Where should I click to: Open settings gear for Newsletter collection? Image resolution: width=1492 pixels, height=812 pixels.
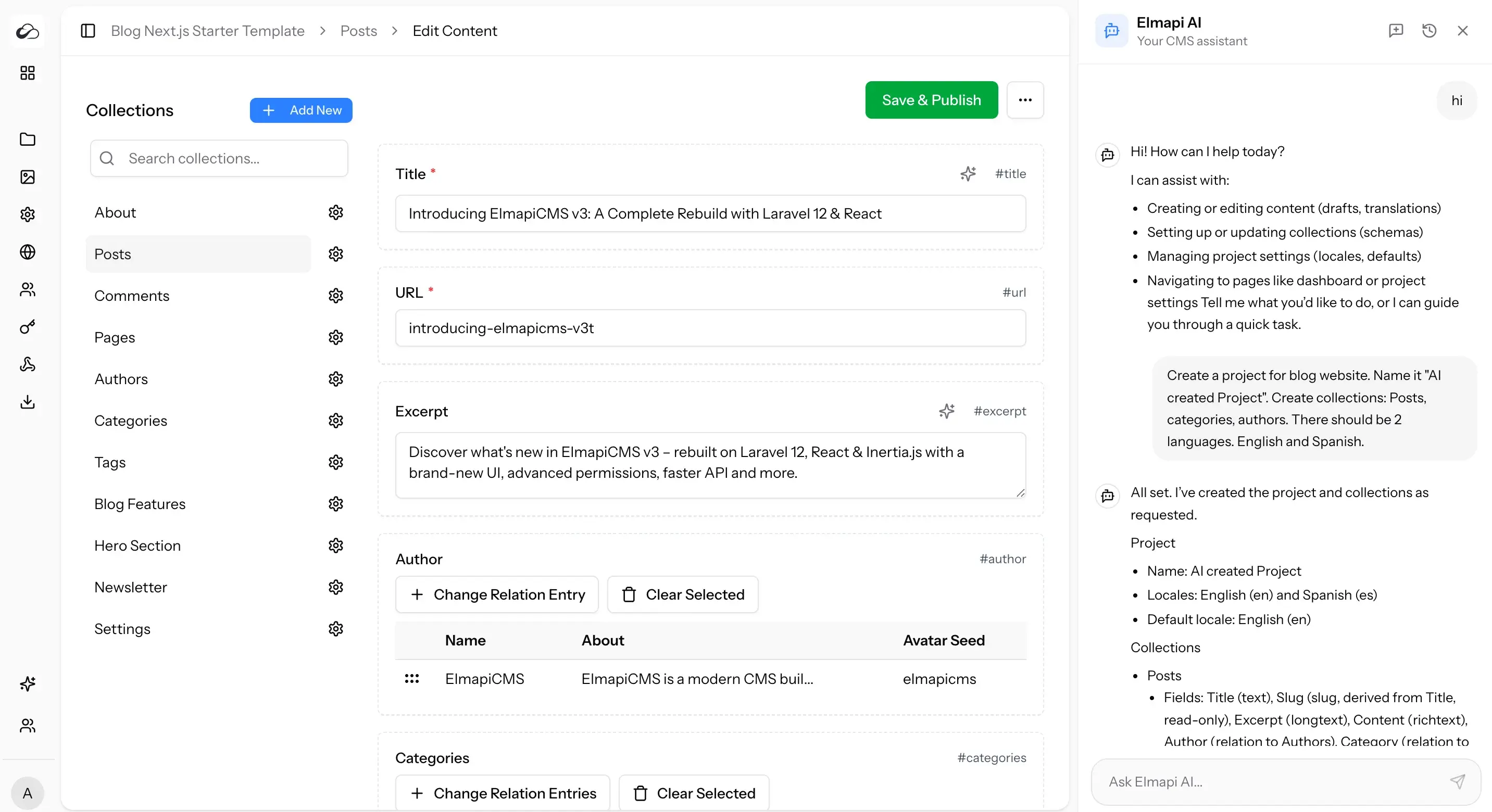[x=336, y=588]
